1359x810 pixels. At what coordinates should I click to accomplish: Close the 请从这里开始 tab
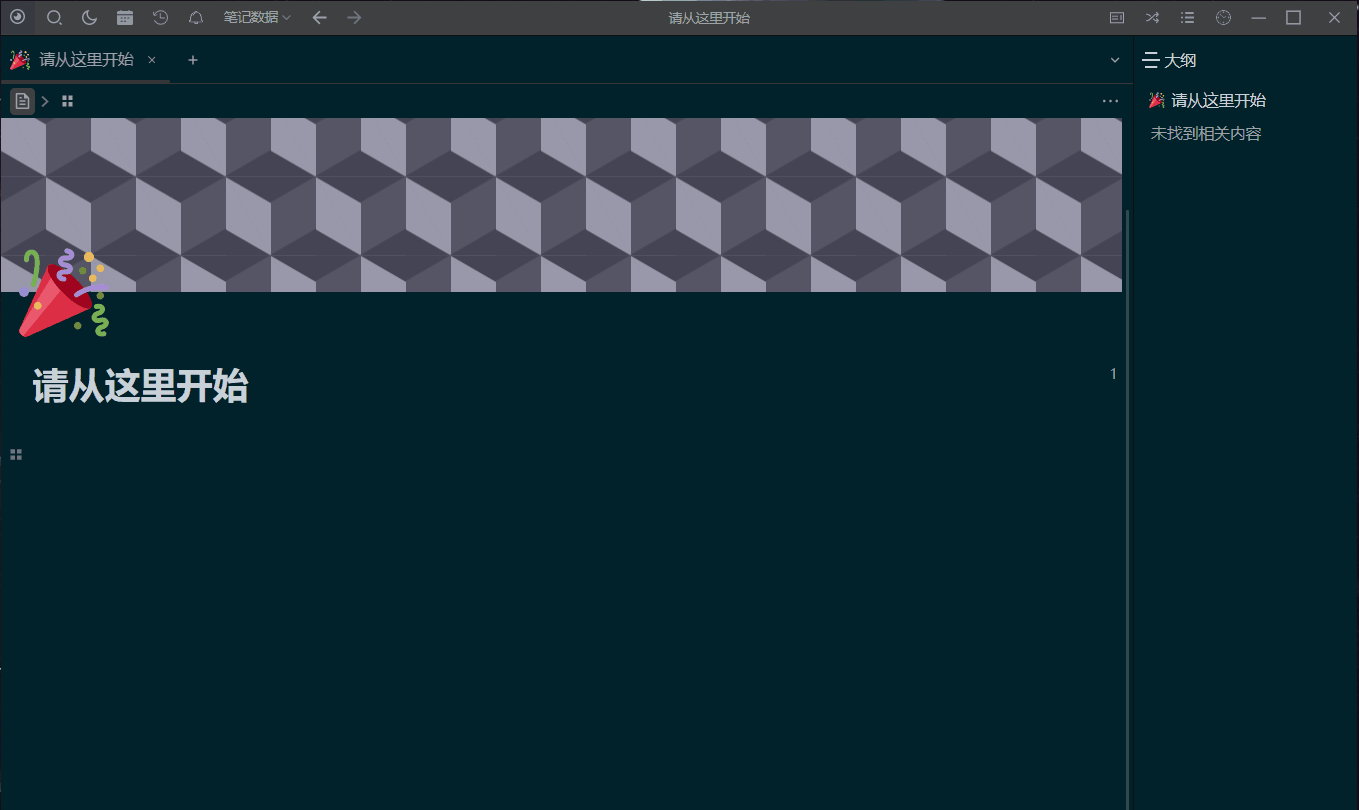152,60
